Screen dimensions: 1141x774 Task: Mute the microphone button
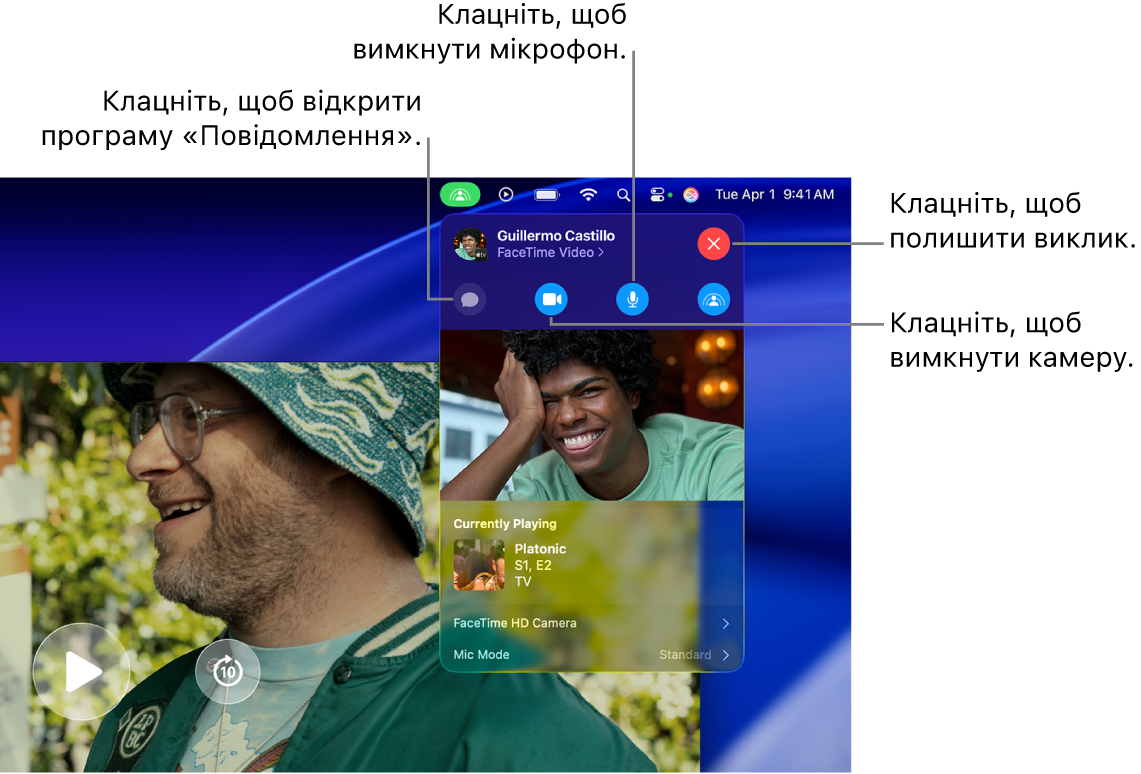point(632,299)
